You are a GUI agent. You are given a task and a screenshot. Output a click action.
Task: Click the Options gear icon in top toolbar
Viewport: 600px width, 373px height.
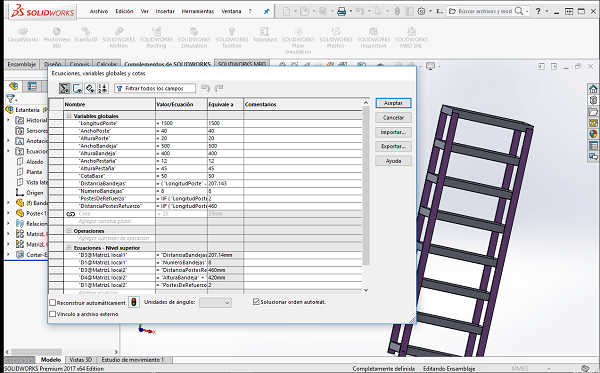tap(421, 11)
